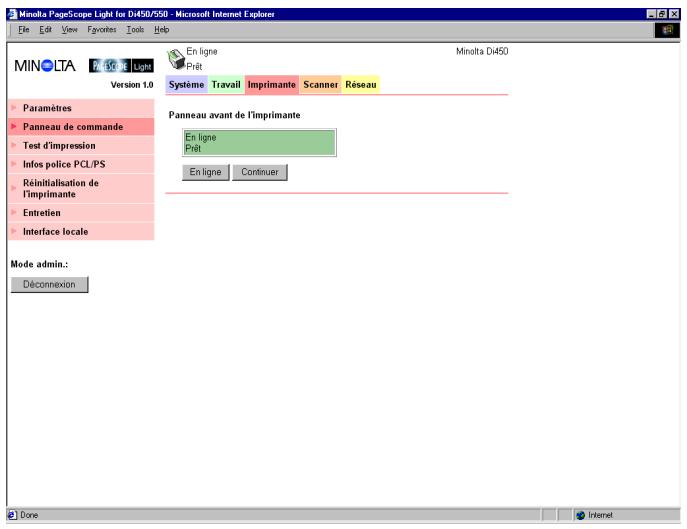Select the Imprimante tab
Image resolution: width=687 pixels, height=529 pixels.
[x=272, y=85]
